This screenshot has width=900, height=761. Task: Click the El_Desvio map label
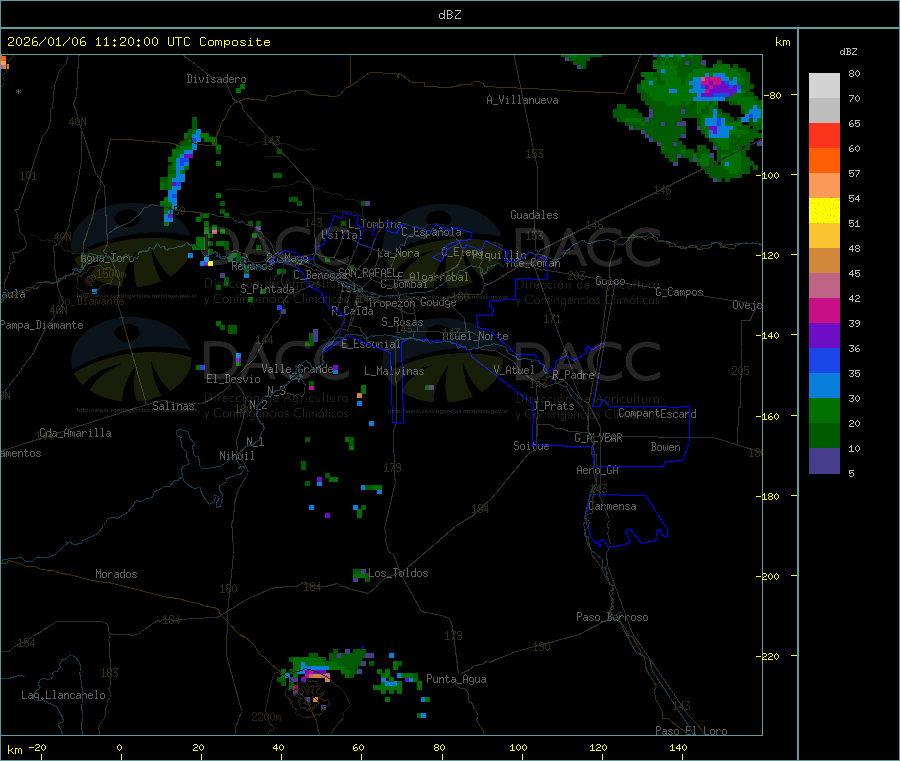click(234, 379)
